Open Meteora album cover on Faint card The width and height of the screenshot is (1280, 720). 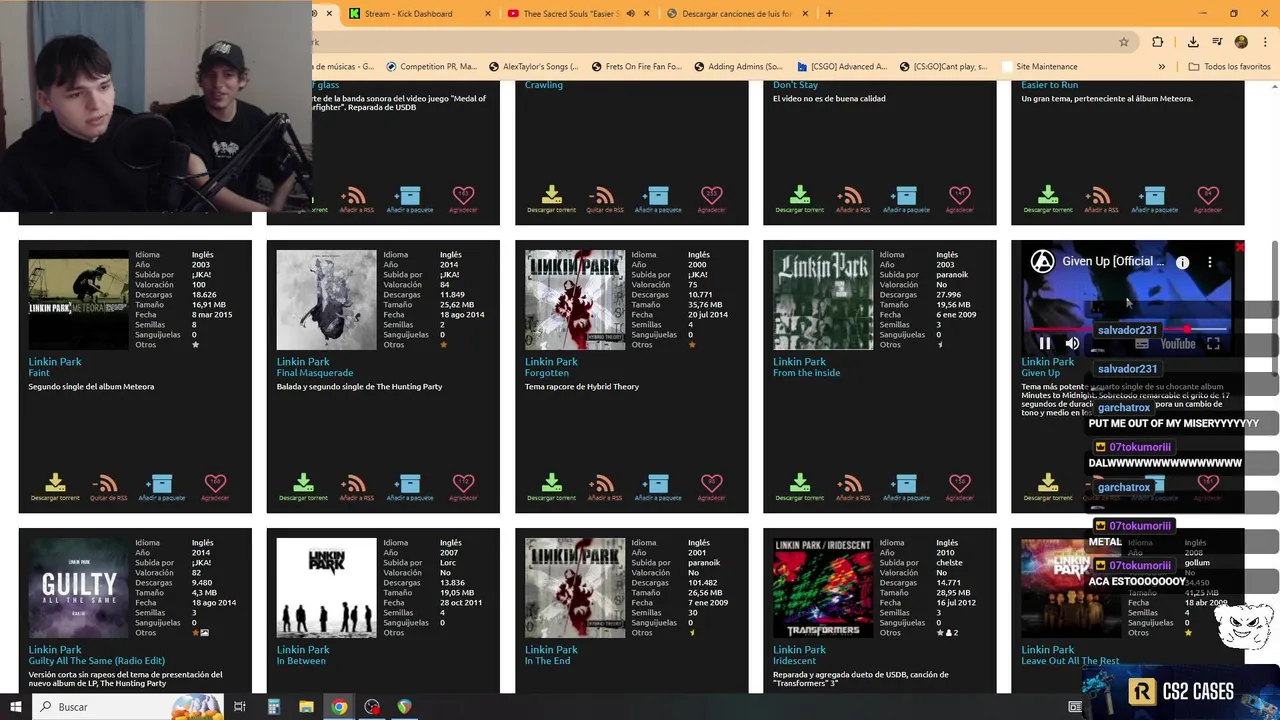click(x=78, y=300)
